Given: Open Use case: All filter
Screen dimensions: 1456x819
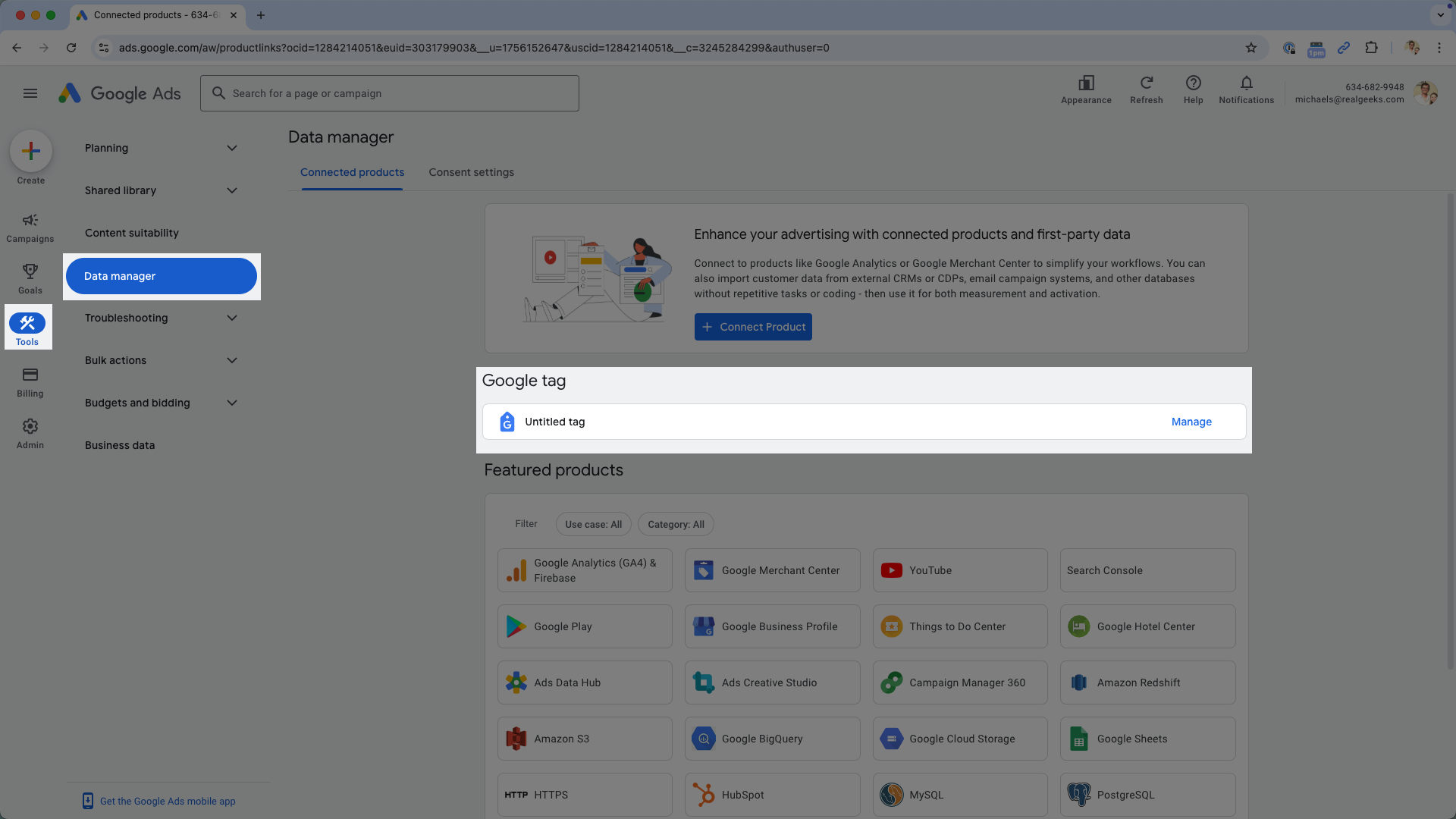Looking at the screenshot, I should [x=593, y=524].
